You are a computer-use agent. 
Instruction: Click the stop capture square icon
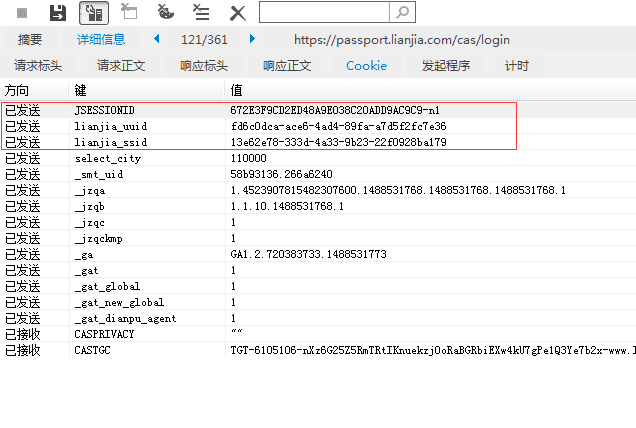click(22, 13)
